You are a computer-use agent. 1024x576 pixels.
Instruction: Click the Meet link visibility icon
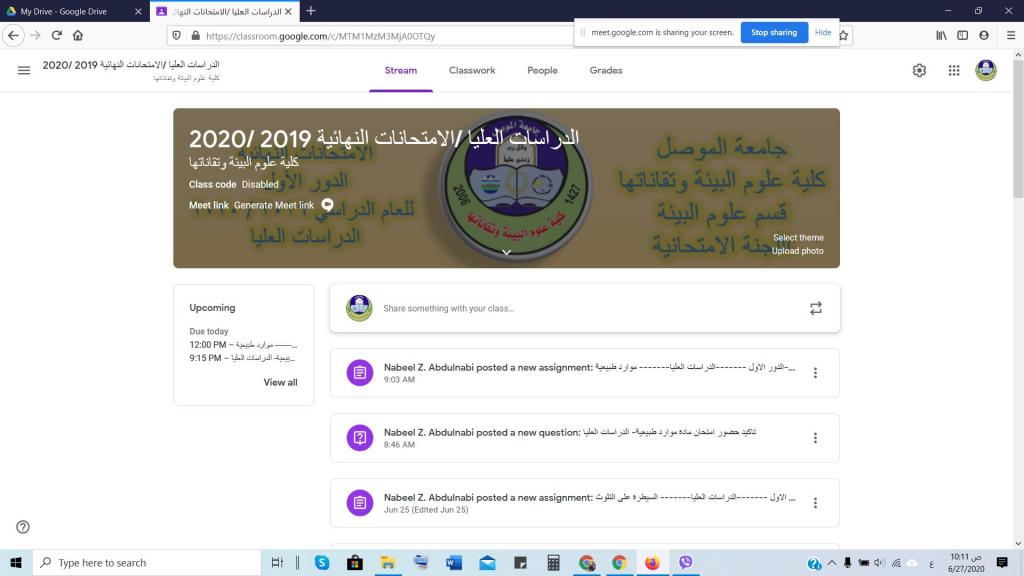point(327,205)
